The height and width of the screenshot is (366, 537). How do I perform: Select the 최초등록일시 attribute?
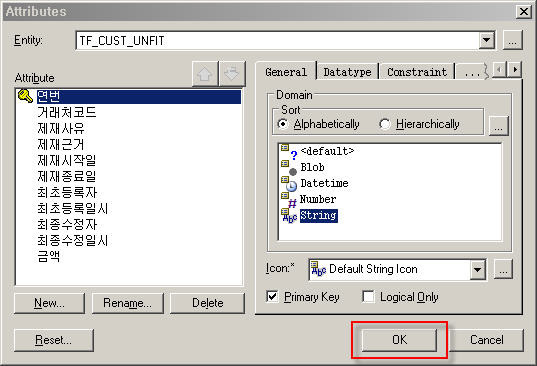click(73, 209)
